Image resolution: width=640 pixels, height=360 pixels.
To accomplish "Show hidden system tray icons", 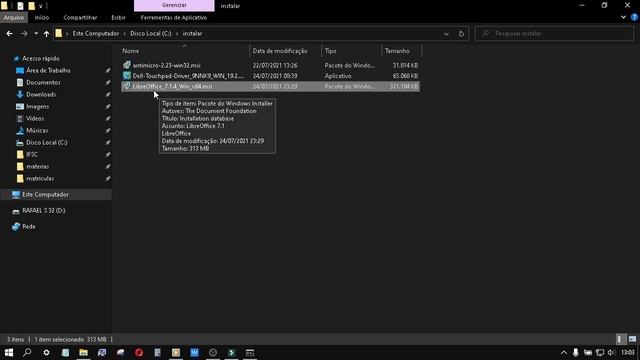I will tap(564, 352).
